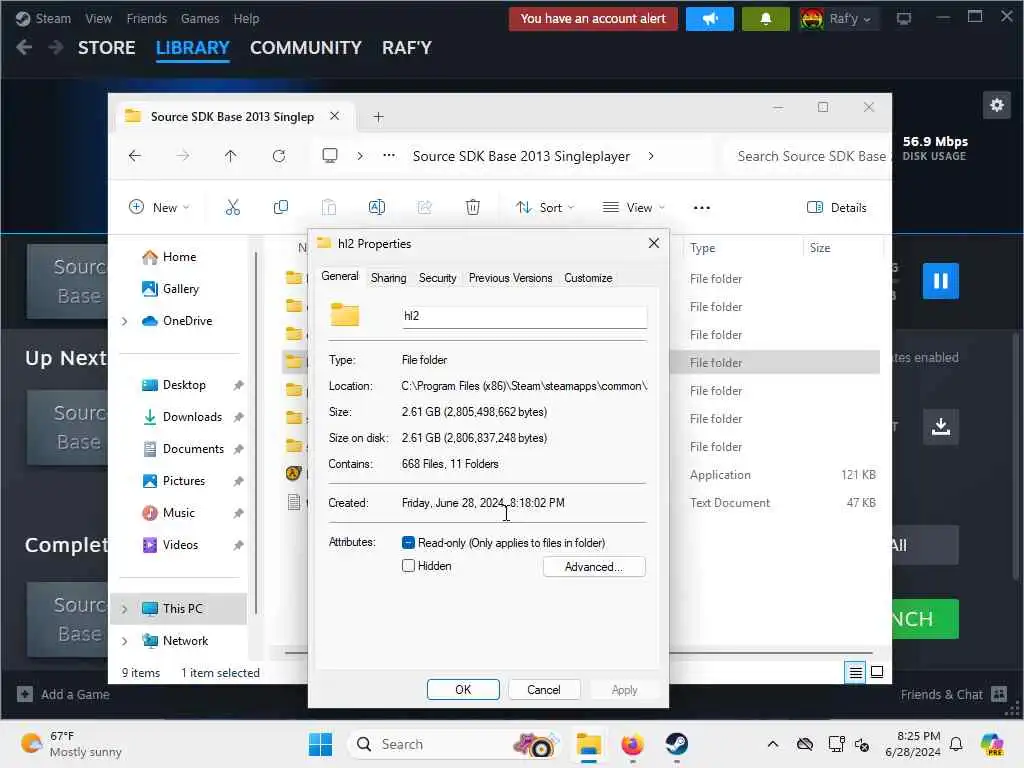The height and width of the screenshot is (768, 1024).
Task: Go to Steam COMMUNITY section
Action: point(306,48)
